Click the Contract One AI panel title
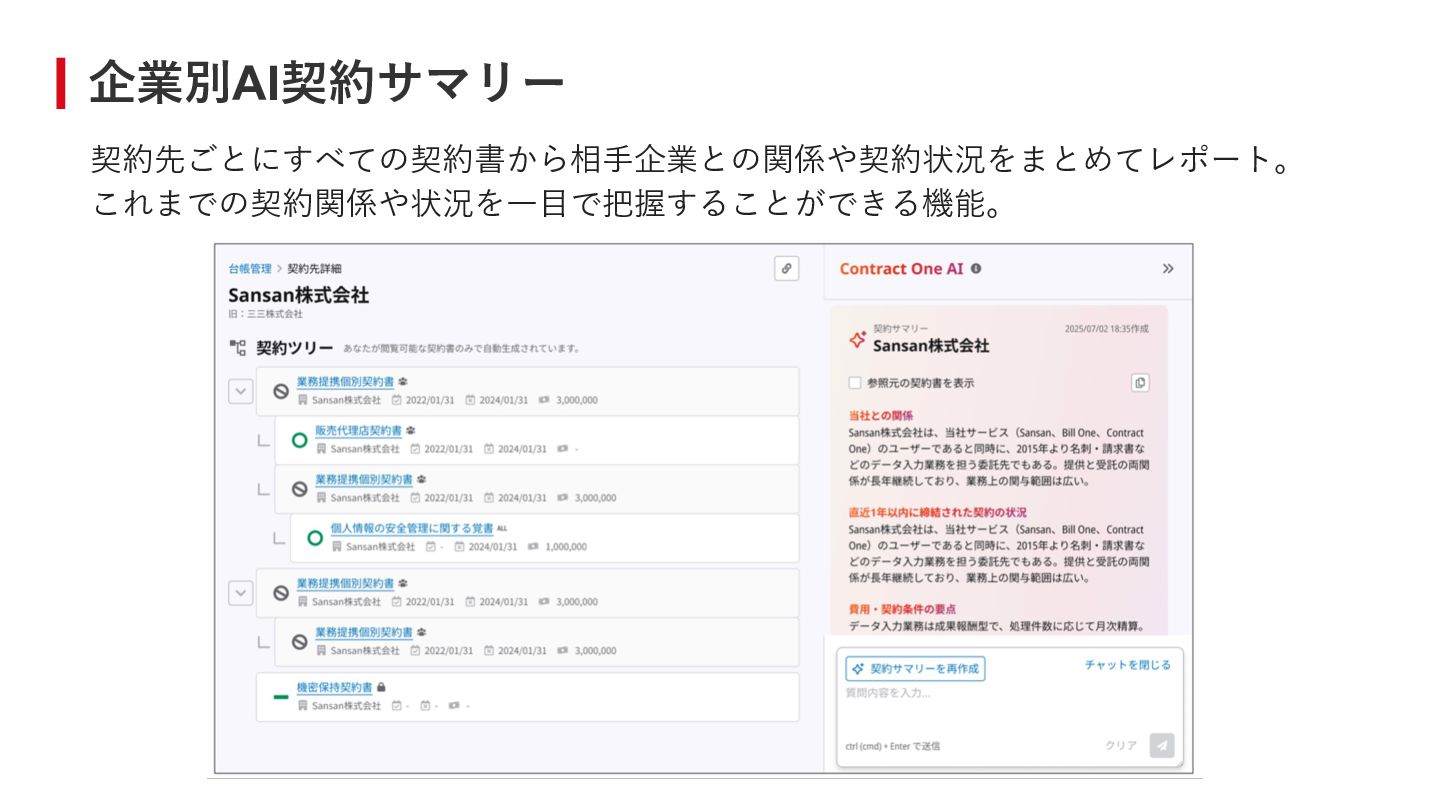 pos(901,269)
